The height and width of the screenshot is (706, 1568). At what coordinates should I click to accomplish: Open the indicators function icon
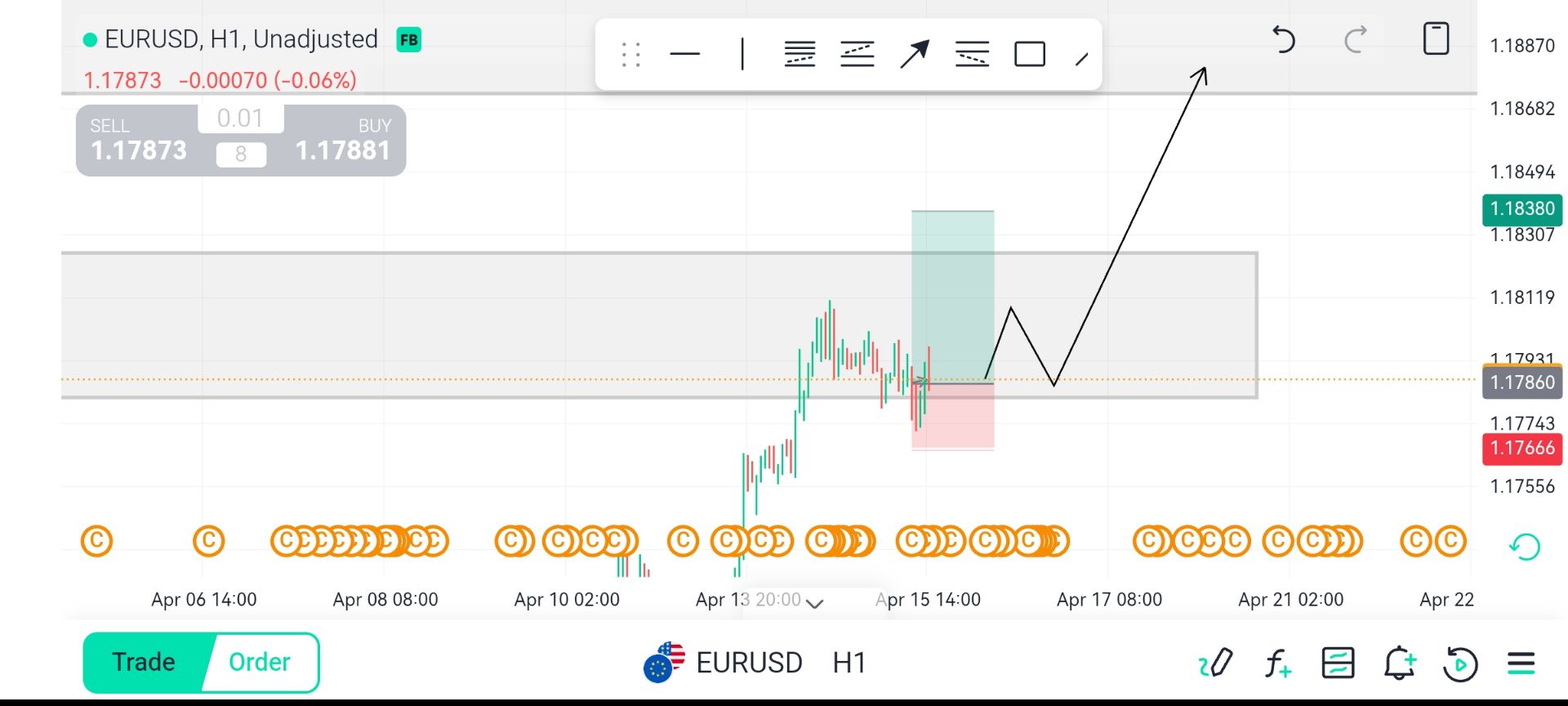pos(1277,663)
